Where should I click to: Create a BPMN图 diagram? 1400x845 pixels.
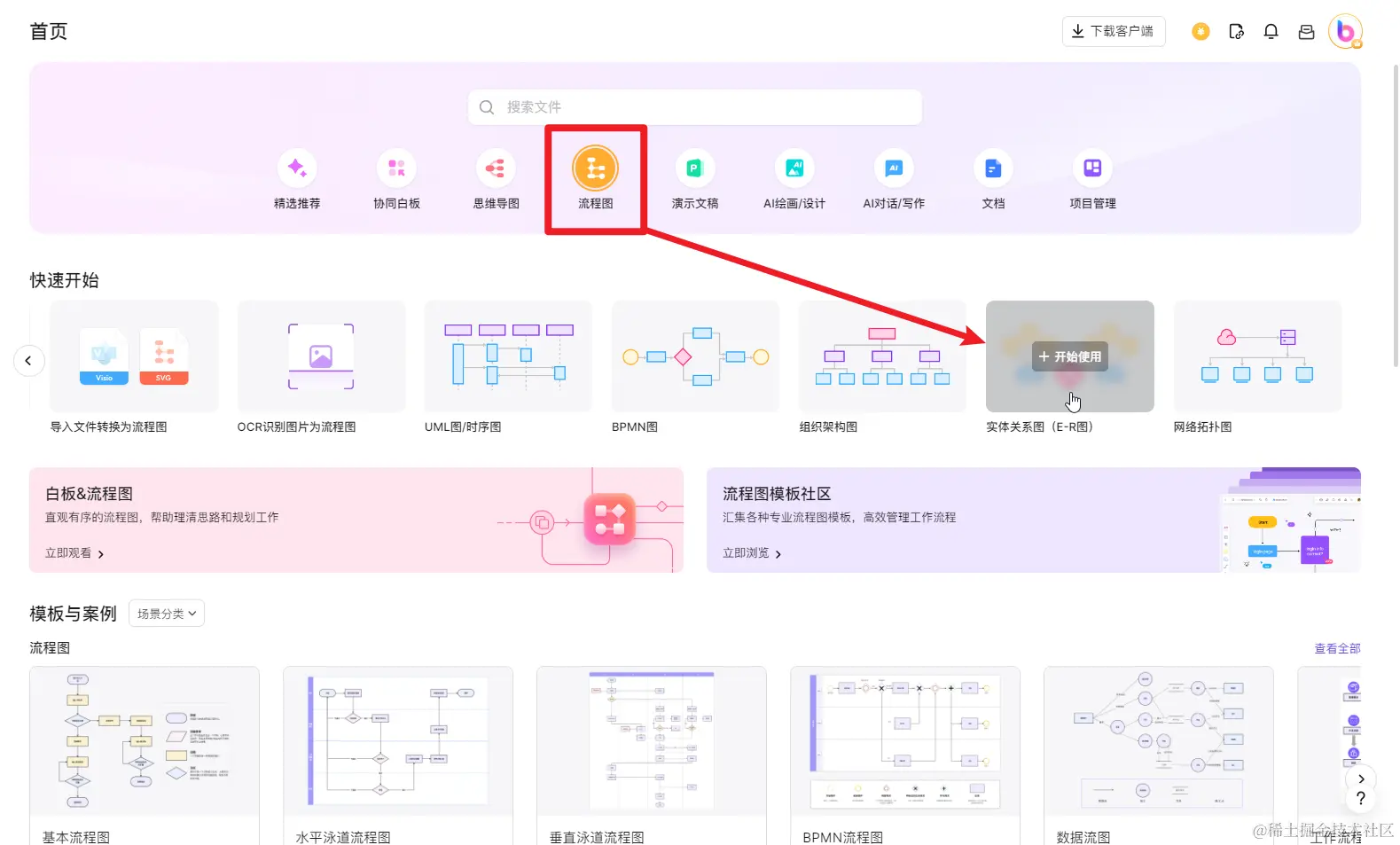coord(695,356)
